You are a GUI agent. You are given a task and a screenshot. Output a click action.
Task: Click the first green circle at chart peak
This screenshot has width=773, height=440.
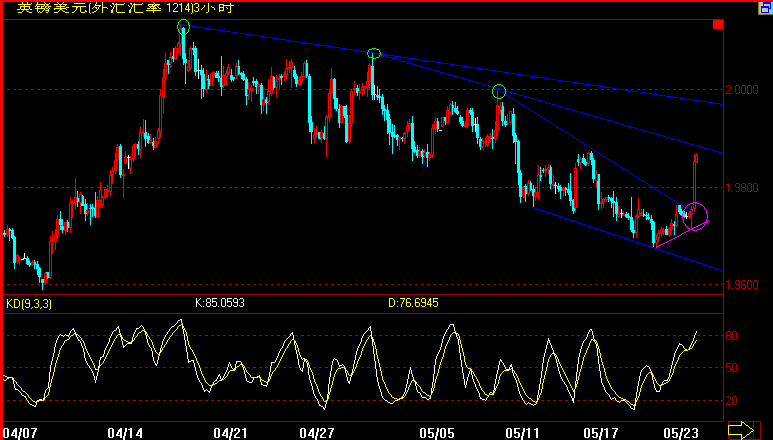pos(183,27)
